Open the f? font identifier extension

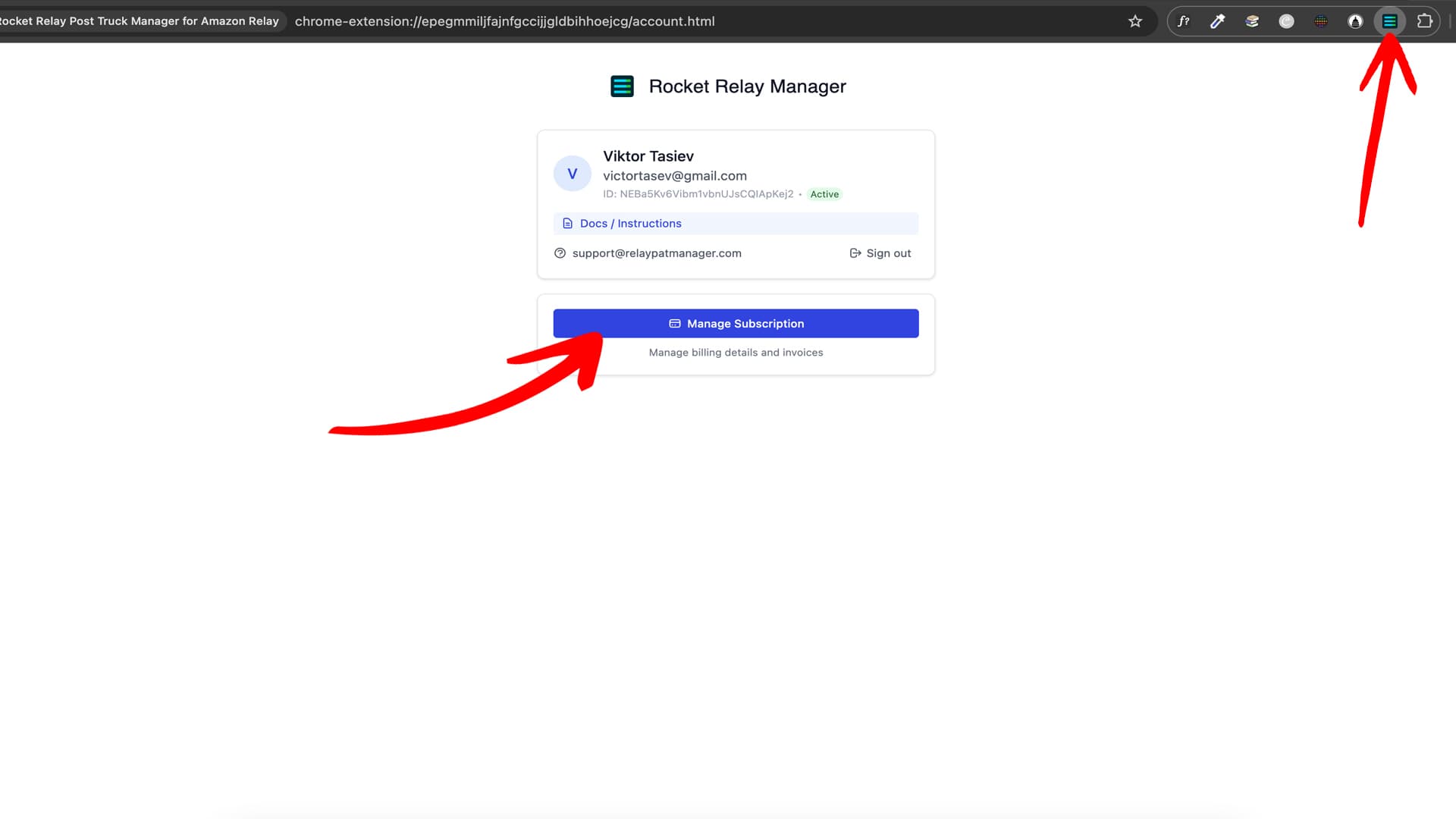coord(1183,21)
